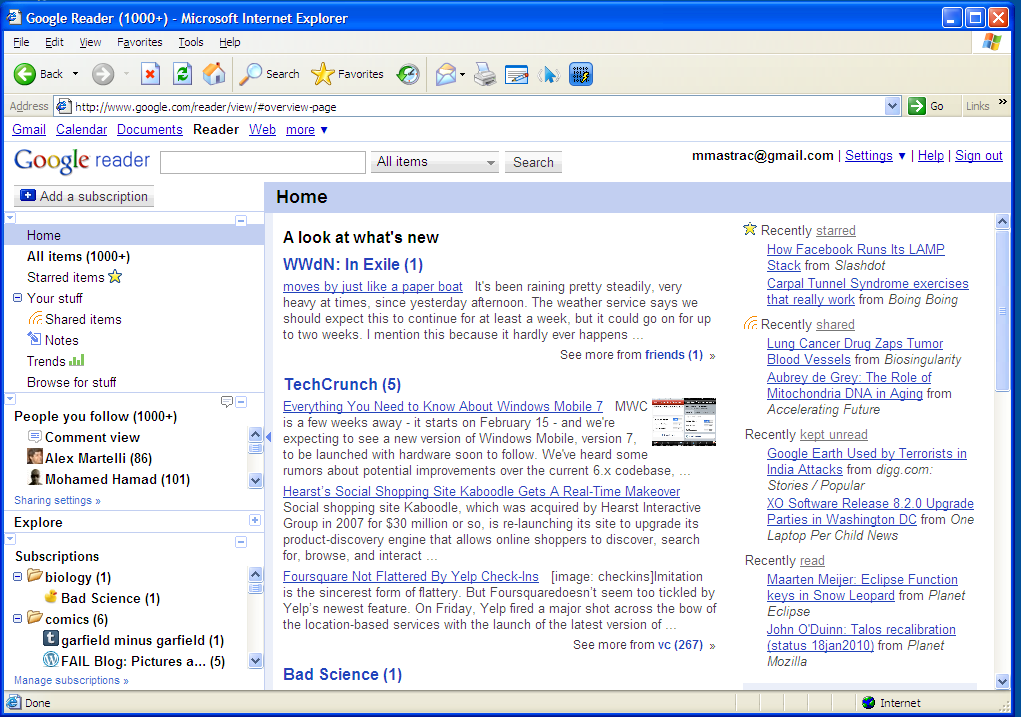The height and width of the screenshot is (717, 1021).
Task: Open the Settings dropdown arrow
Action: tap(902, 156)
